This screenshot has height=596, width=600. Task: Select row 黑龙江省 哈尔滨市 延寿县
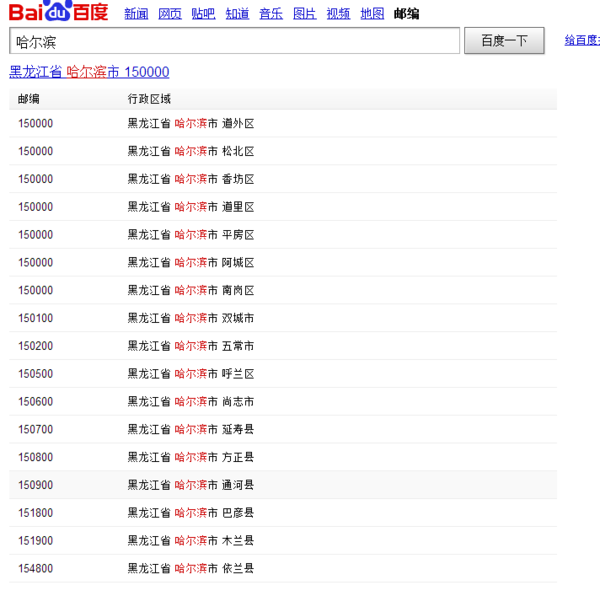[283, 429]
